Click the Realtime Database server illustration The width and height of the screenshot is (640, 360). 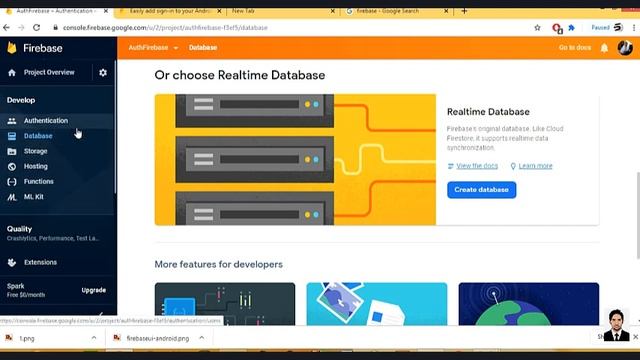pos(295,160)
